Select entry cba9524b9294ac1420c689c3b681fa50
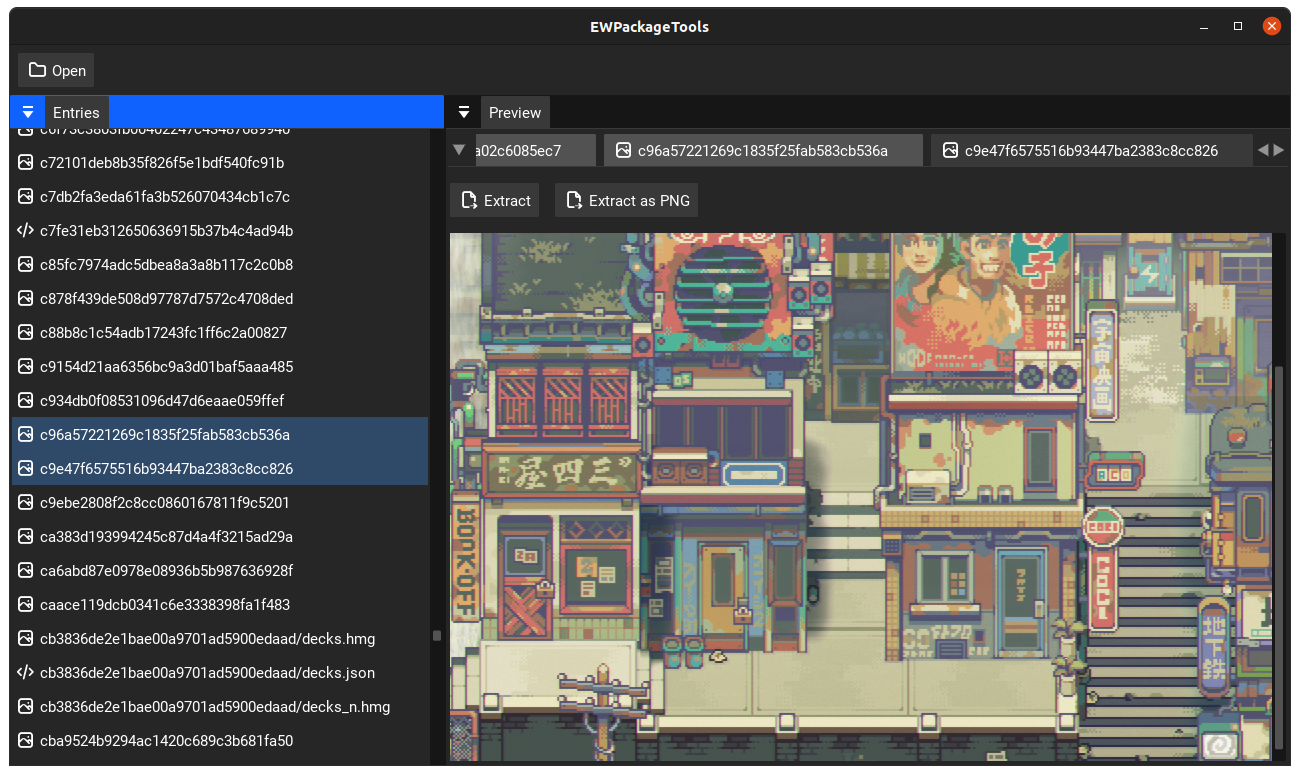Screen dimensions: 1300x775 [220, 740]
